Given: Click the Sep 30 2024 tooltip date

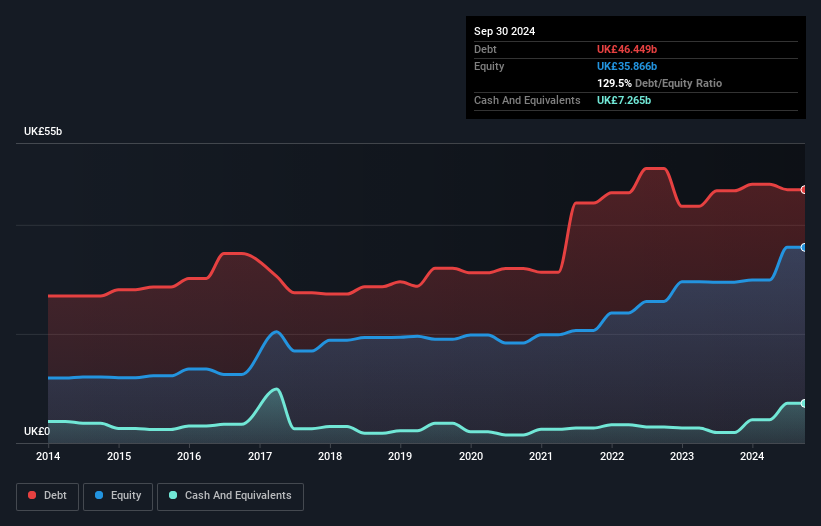Looking at the screenshot, I should tap(504, 31).
